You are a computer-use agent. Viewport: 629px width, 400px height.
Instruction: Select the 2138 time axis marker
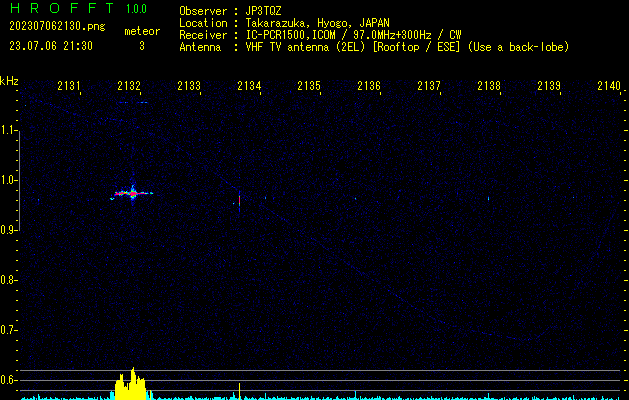coord(489,87)
